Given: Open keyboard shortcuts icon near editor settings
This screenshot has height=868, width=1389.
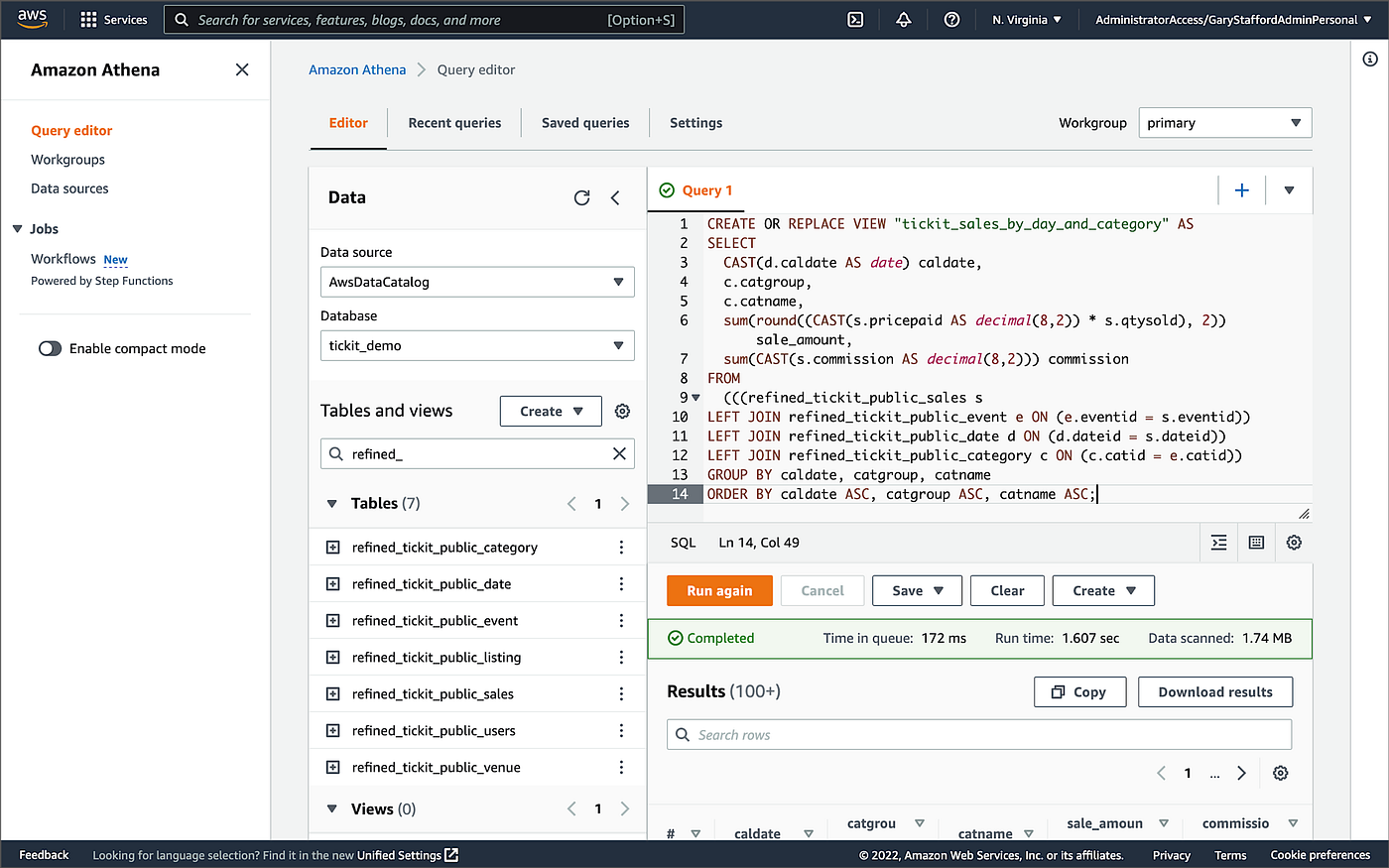Looking at the screenshot, I should 1256,543.
